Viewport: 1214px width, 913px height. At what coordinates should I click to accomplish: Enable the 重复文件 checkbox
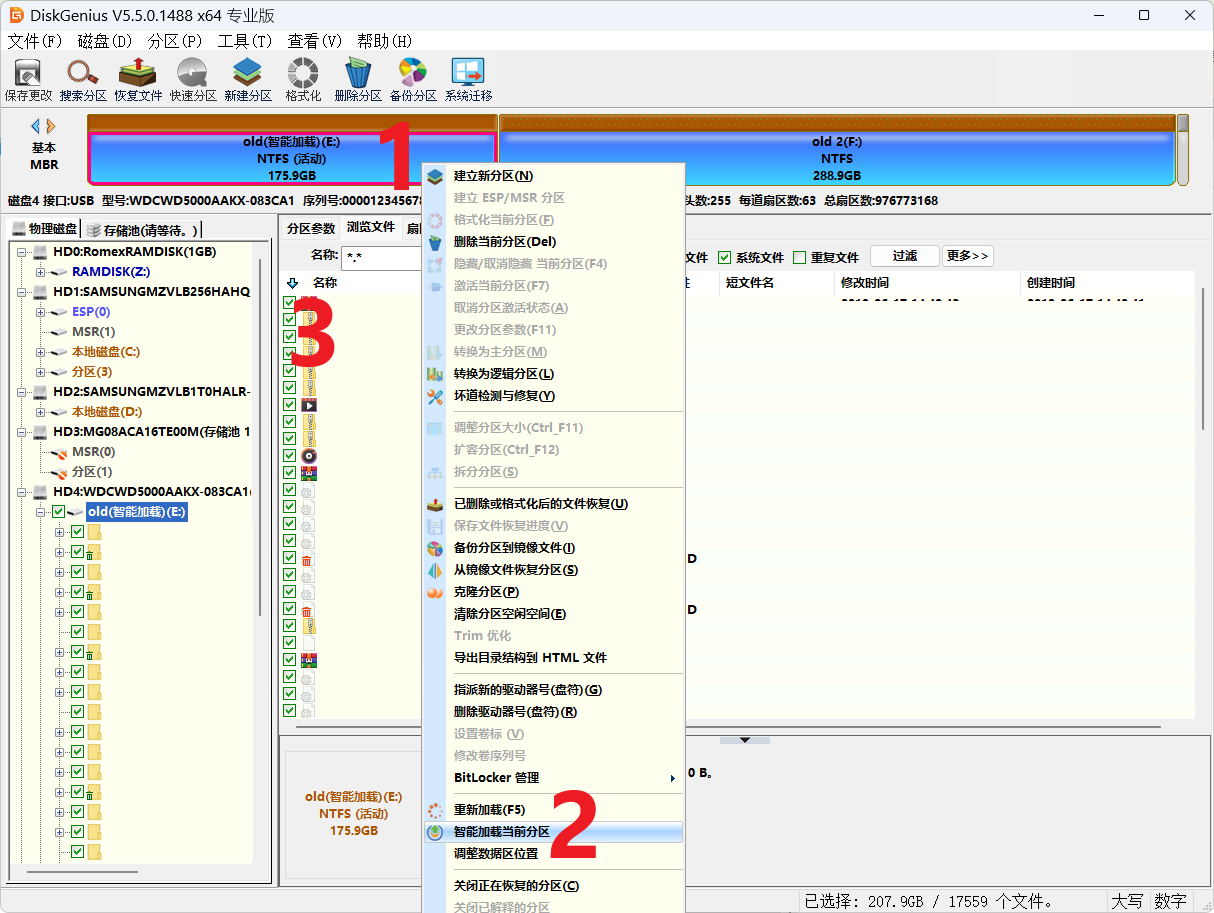799,257
